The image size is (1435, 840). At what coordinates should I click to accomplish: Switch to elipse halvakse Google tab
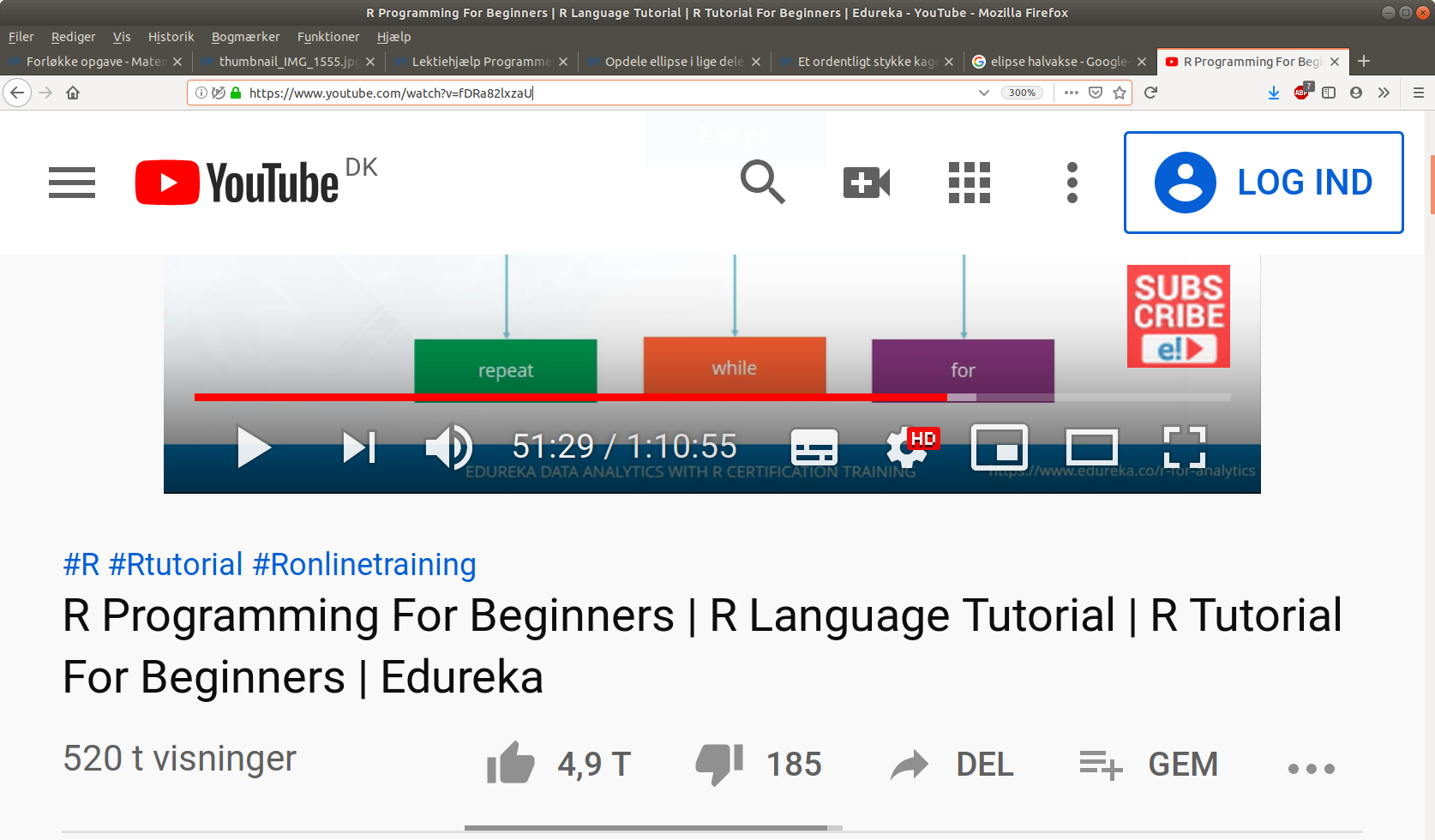pyautogui.click(x=1060, y=62)
